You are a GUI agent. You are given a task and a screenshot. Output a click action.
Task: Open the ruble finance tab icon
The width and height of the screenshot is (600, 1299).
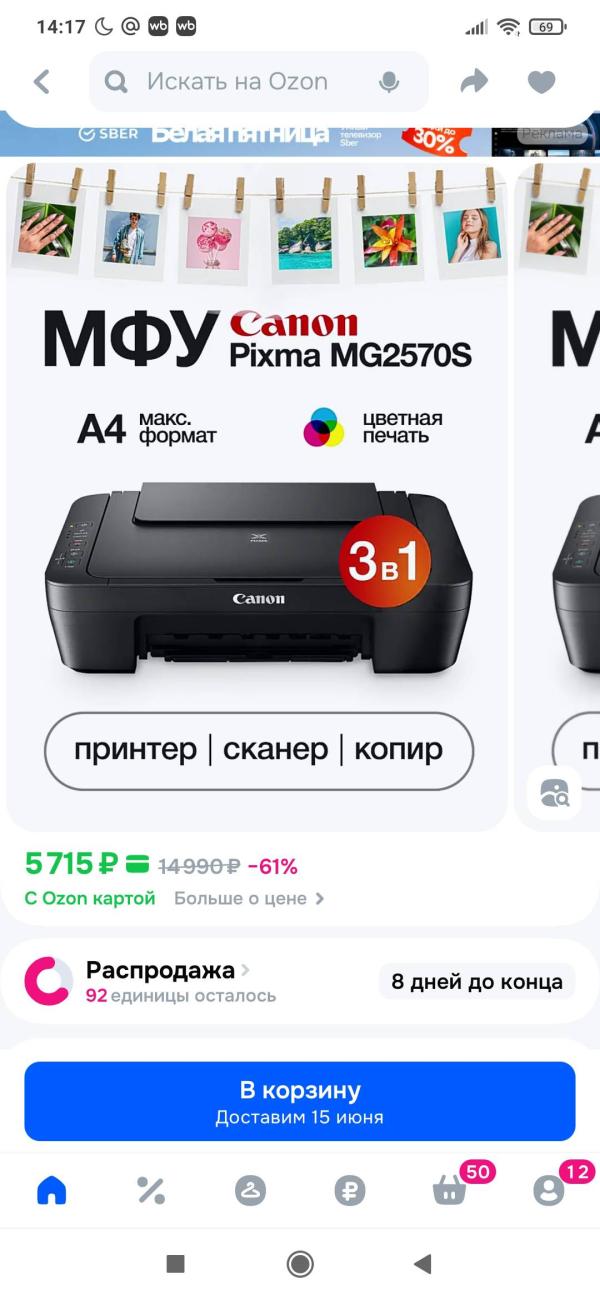(350, 1190)
